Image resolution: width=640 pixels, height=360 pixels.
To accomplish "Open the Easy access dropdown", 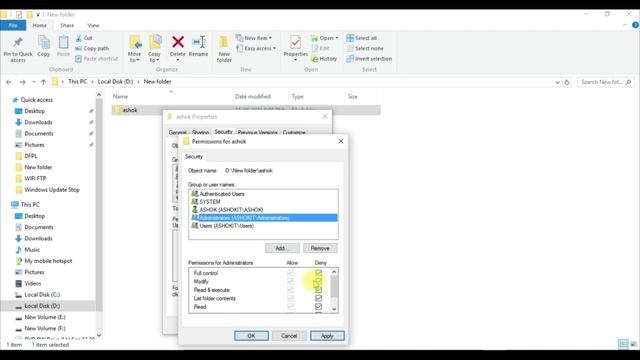I will coord(256,48).
